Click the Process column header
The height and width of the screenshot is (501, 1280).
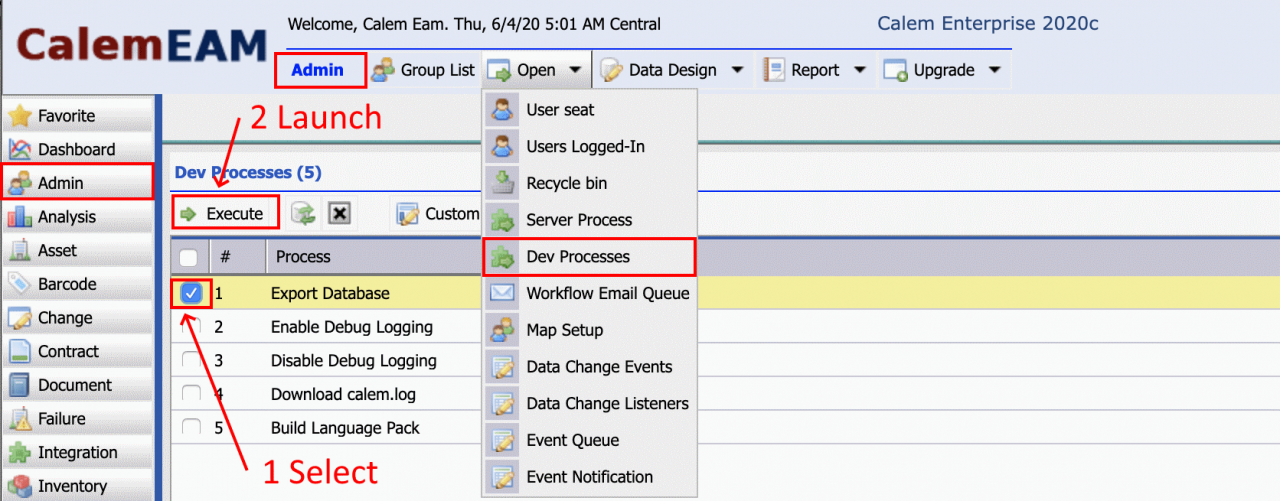pyautogui.click(x=303, y=257)
